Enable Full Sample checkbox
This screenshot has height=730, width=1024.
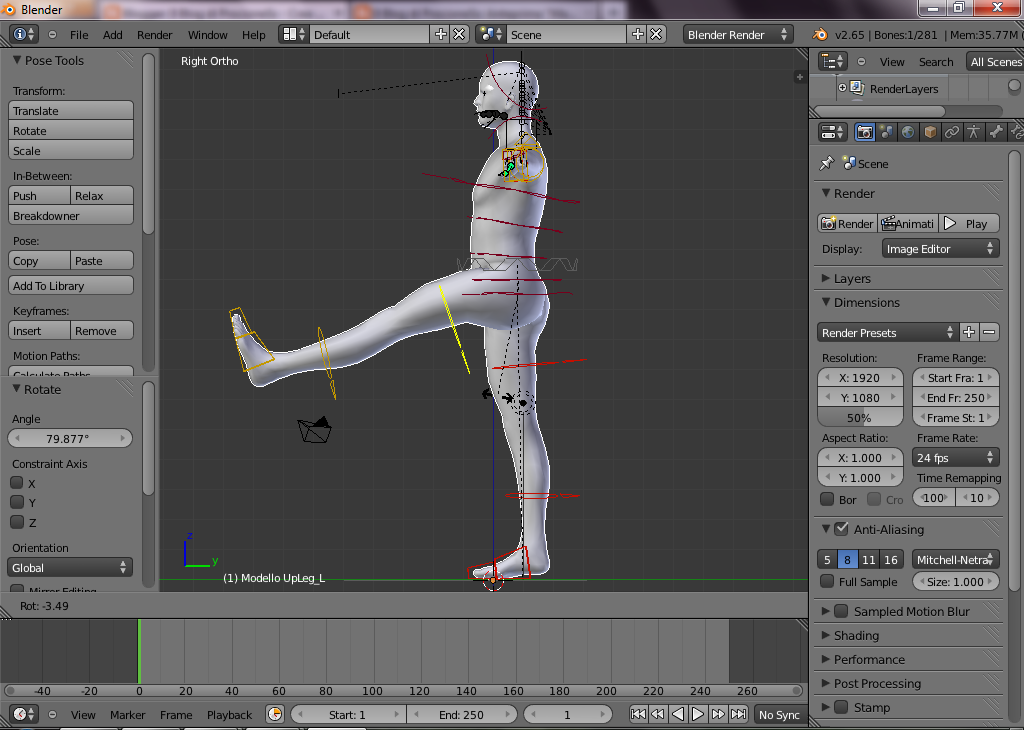827,581
